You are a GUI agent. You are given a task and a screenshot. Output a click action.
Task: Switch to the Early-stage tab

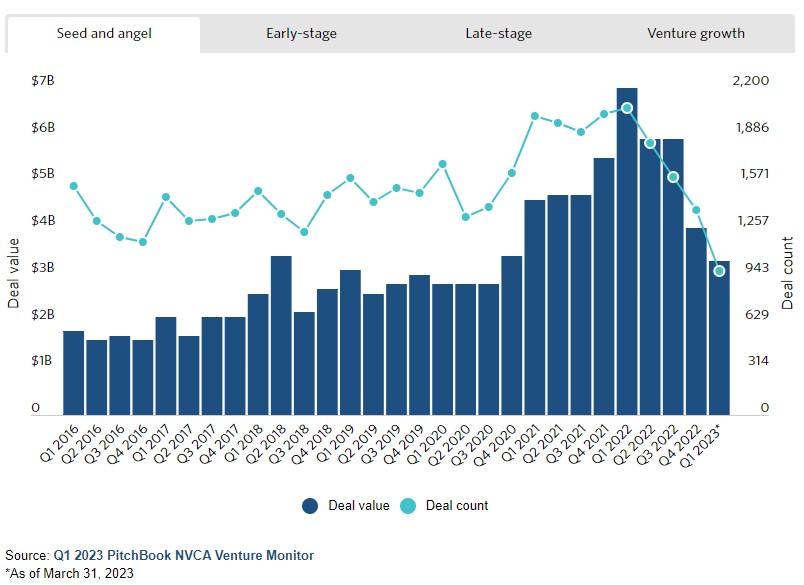(301, 34)
